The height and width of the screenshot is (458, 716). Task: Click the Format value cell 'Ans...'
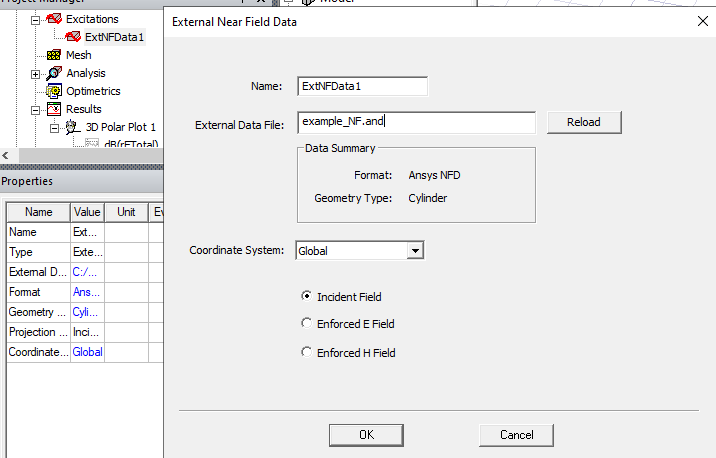point(87,292)
